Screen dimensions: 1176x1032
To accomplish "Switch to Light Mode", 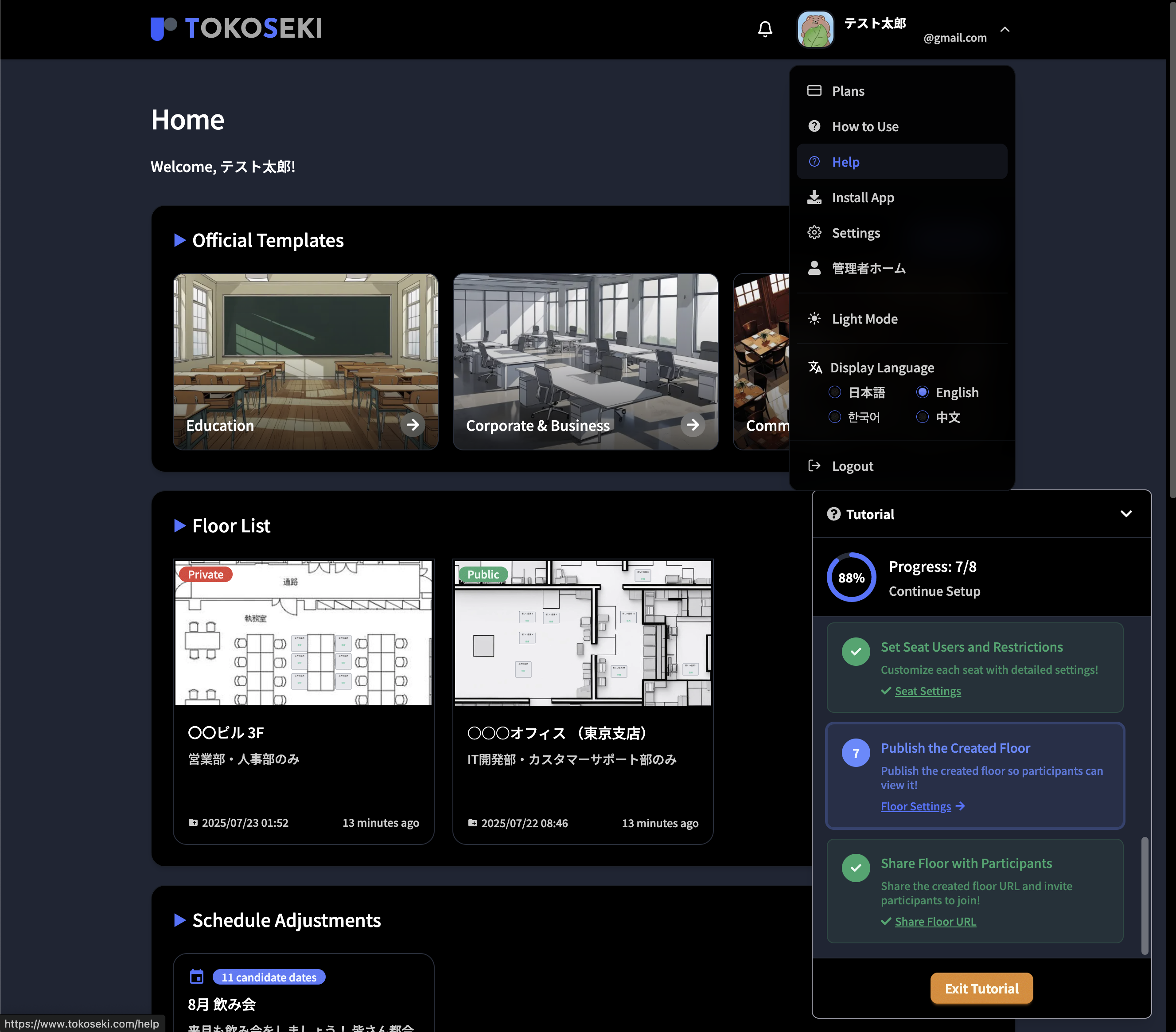I will [x=902, y=318].
